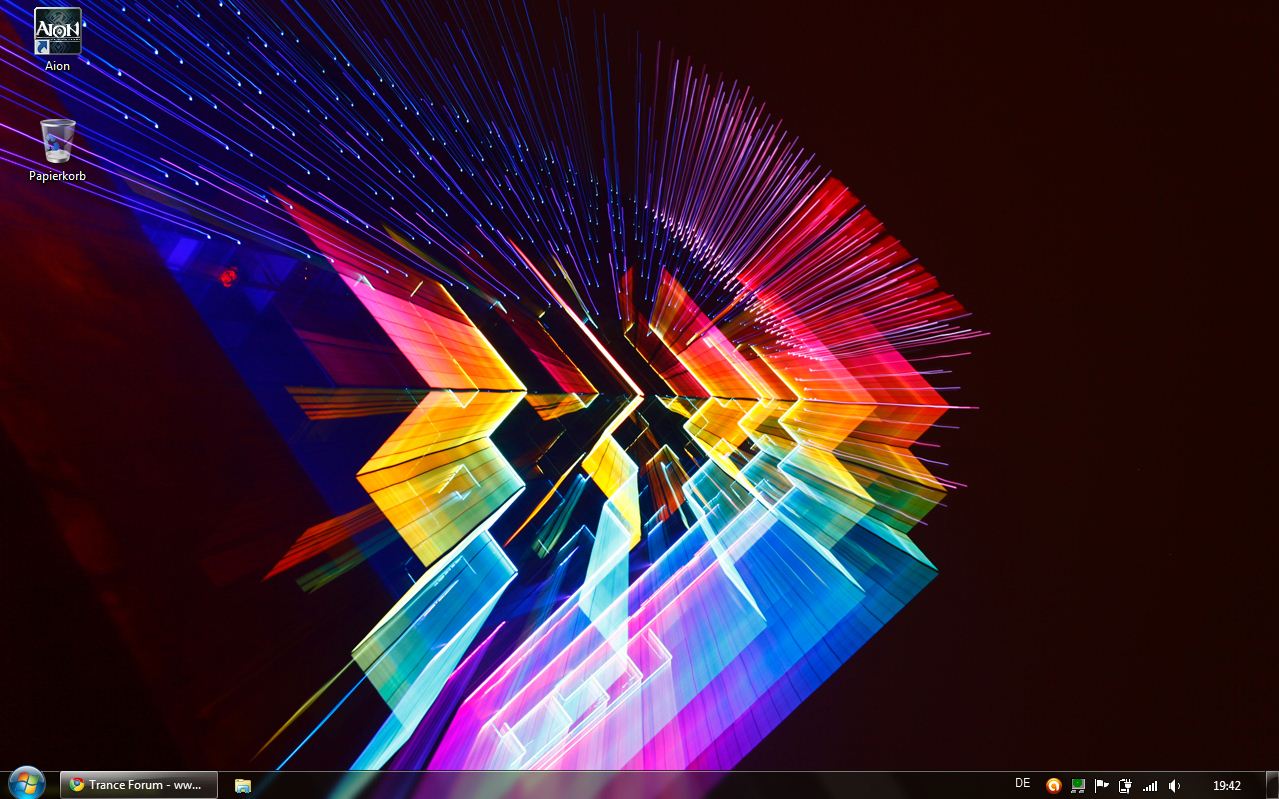Show wireless networks via signal bars
This screenshot has width=1279, height=799.
(x=1150, y=785)
